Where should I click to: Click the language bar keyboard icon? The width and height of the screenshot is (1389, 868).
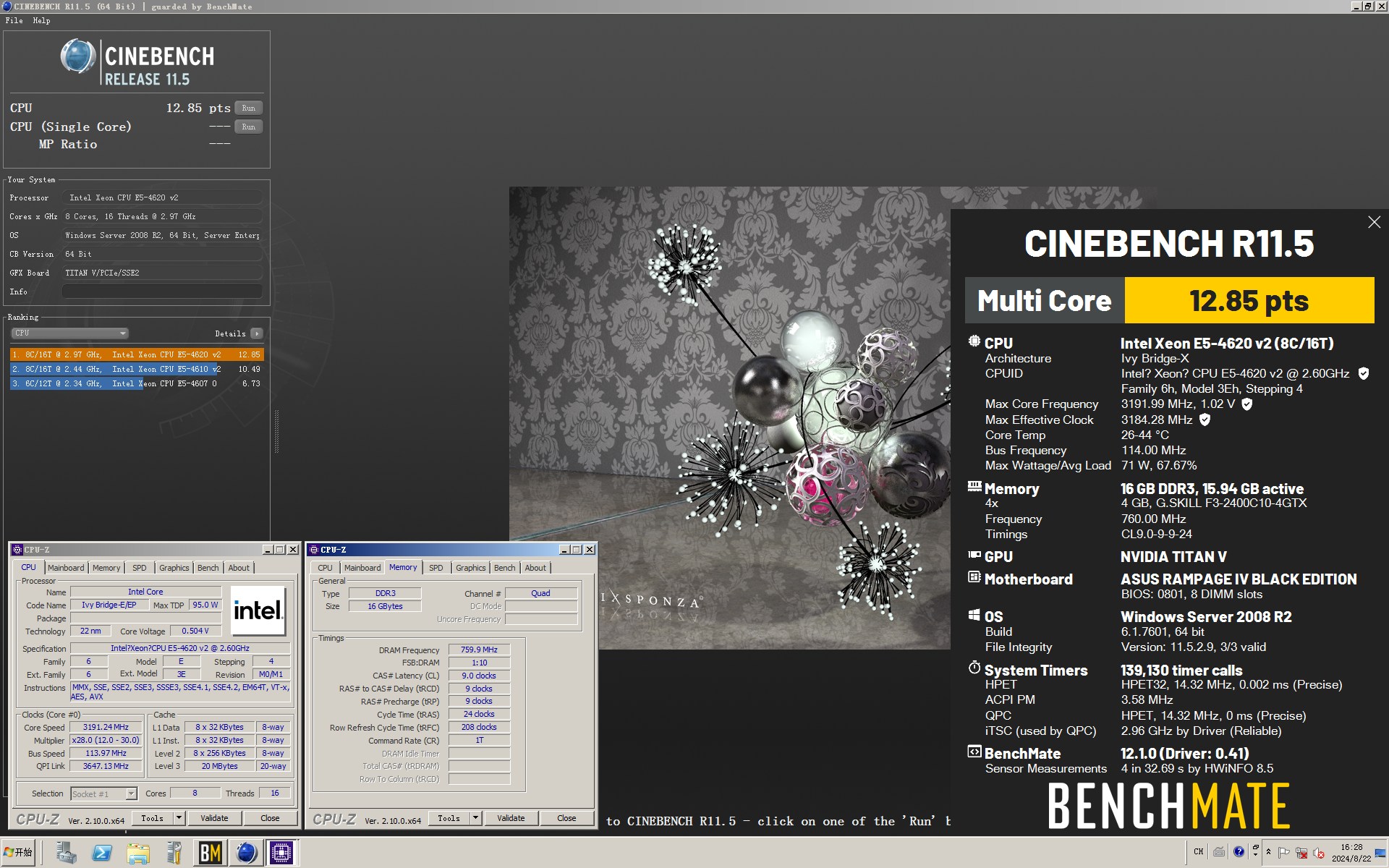[1219, 851]
